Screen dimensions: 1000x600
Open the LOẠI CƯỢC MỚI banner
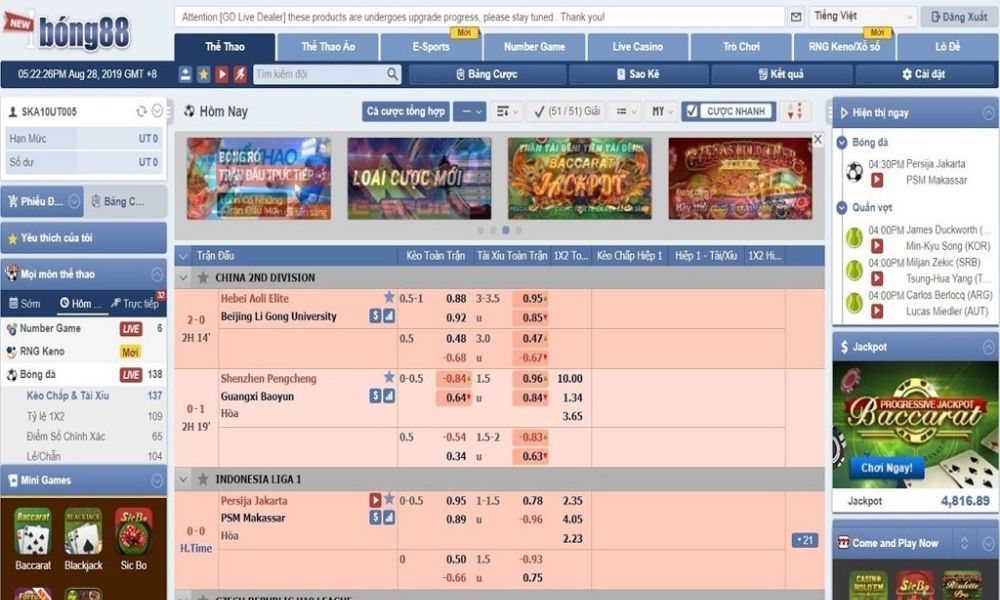419,179
